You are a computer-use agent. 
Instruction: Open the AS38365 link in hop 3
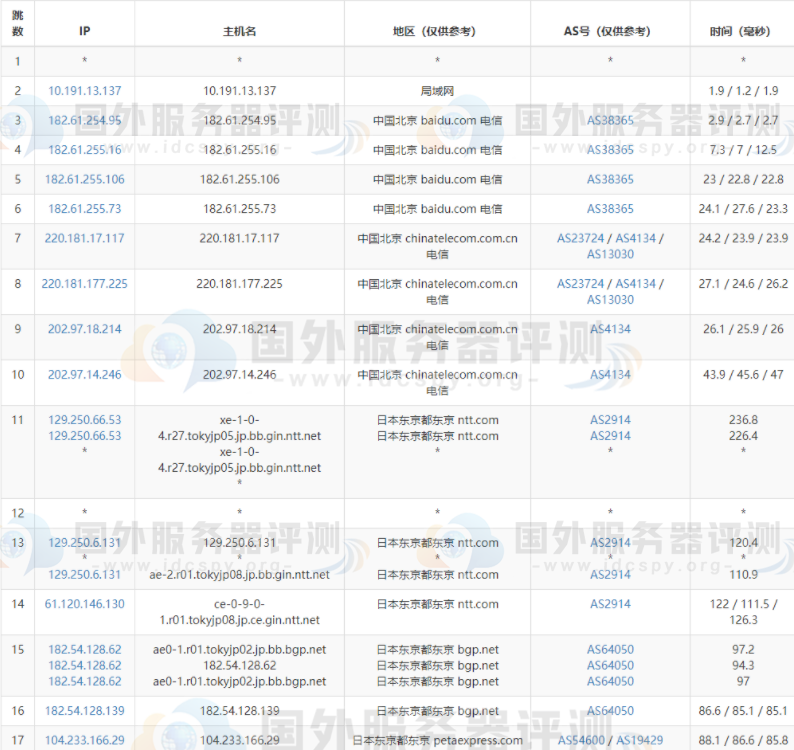(x=610, y=120)
